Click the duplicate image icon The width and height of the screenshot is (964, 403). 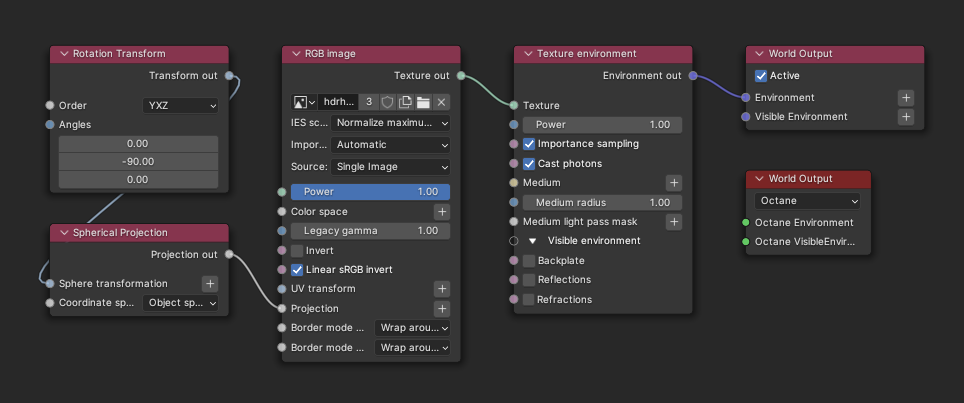(x=405, y=102)
